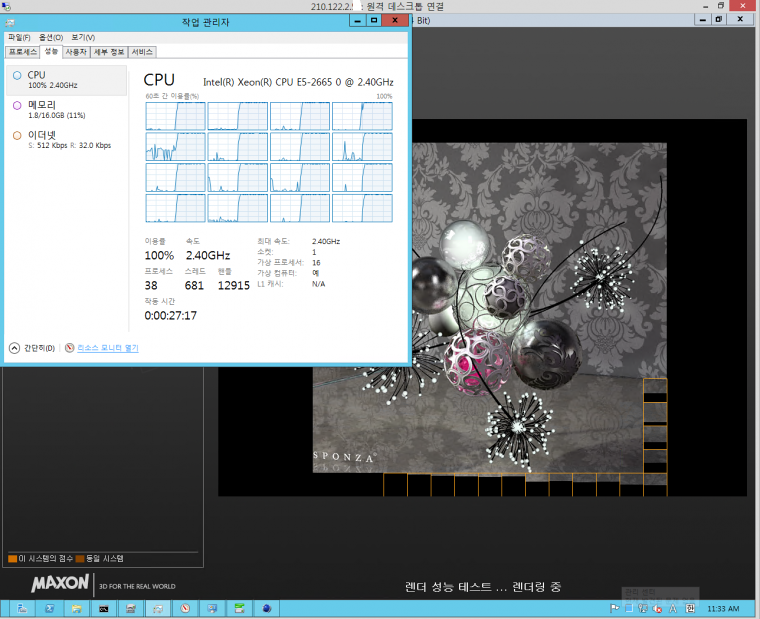Click first CPU core utilization graph

click(x=175, y=116)
